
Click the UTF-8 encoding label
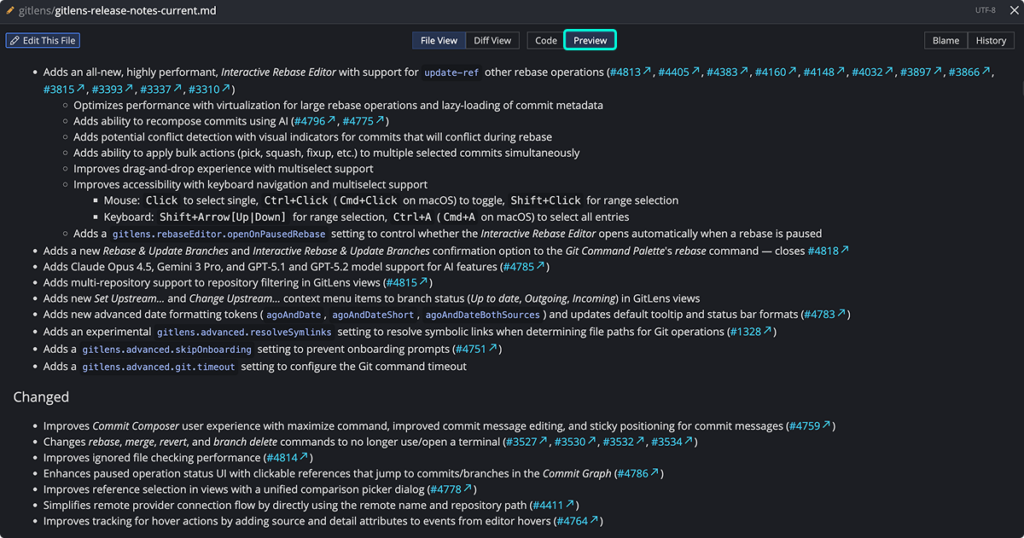[985, 10]
